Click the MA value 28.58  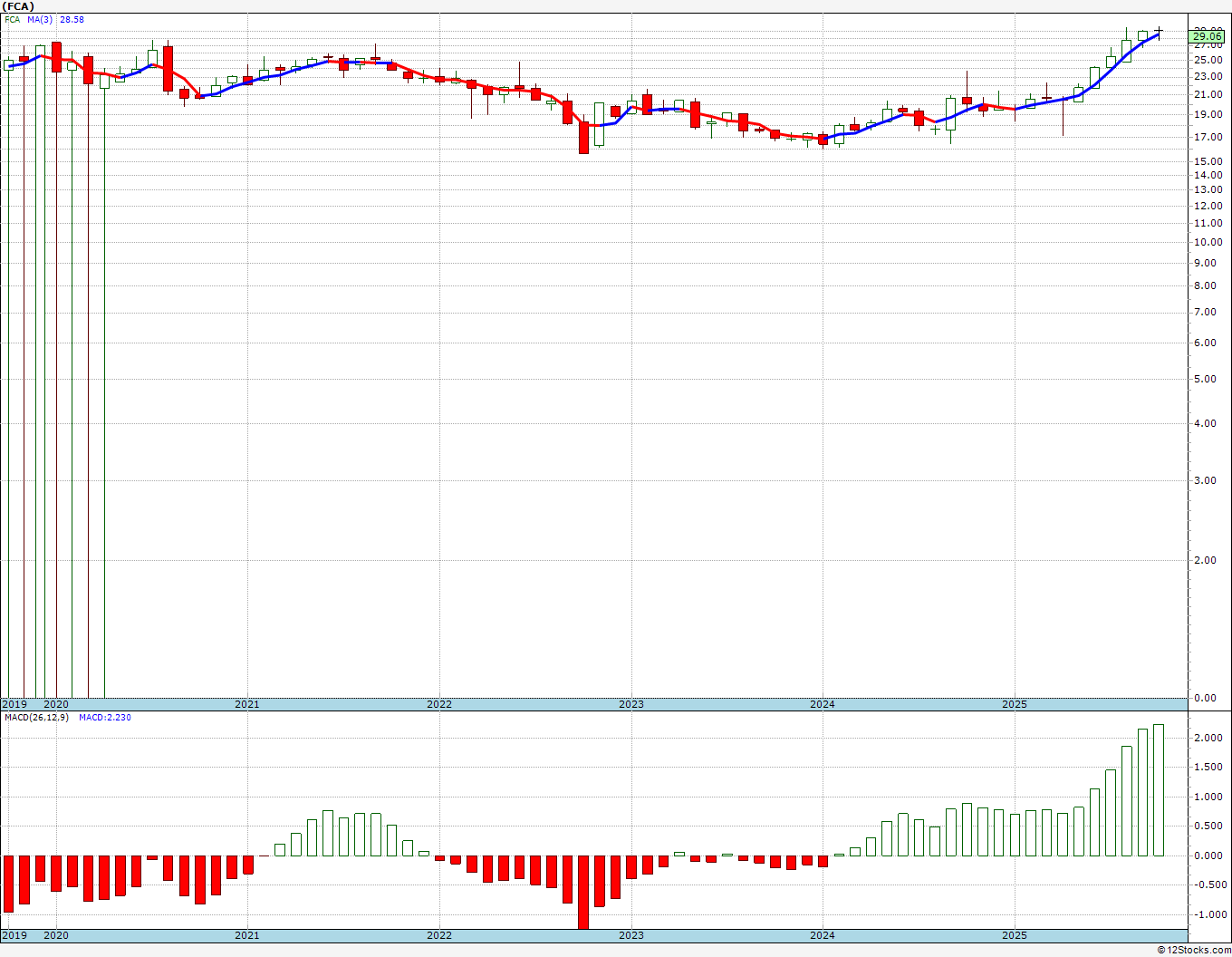click(72, 19)
